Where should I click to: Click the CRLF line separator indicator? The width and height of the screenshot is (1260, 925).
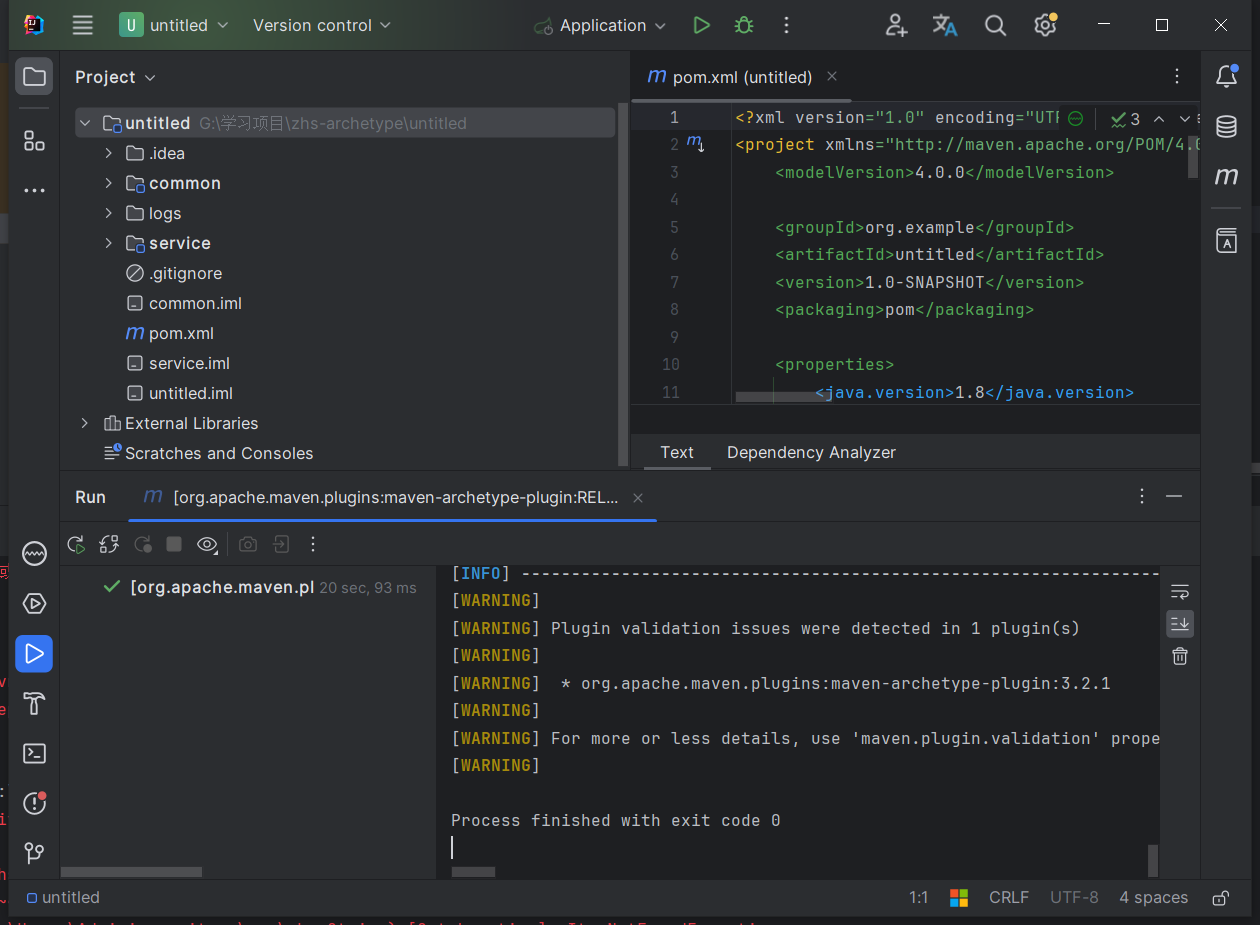tap(1008, 897)
